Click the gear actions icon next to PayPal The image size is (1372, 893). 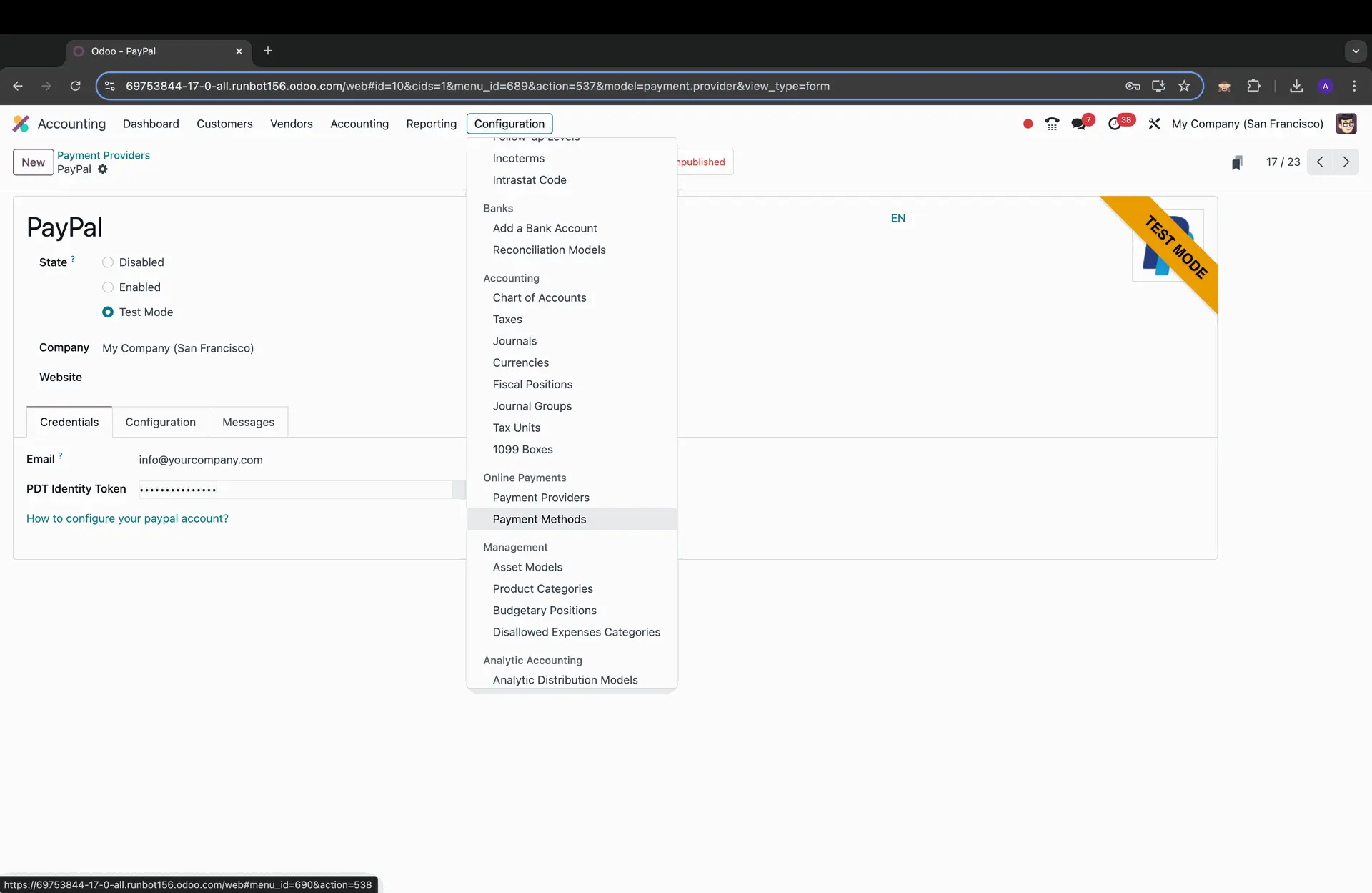[103, 169]
